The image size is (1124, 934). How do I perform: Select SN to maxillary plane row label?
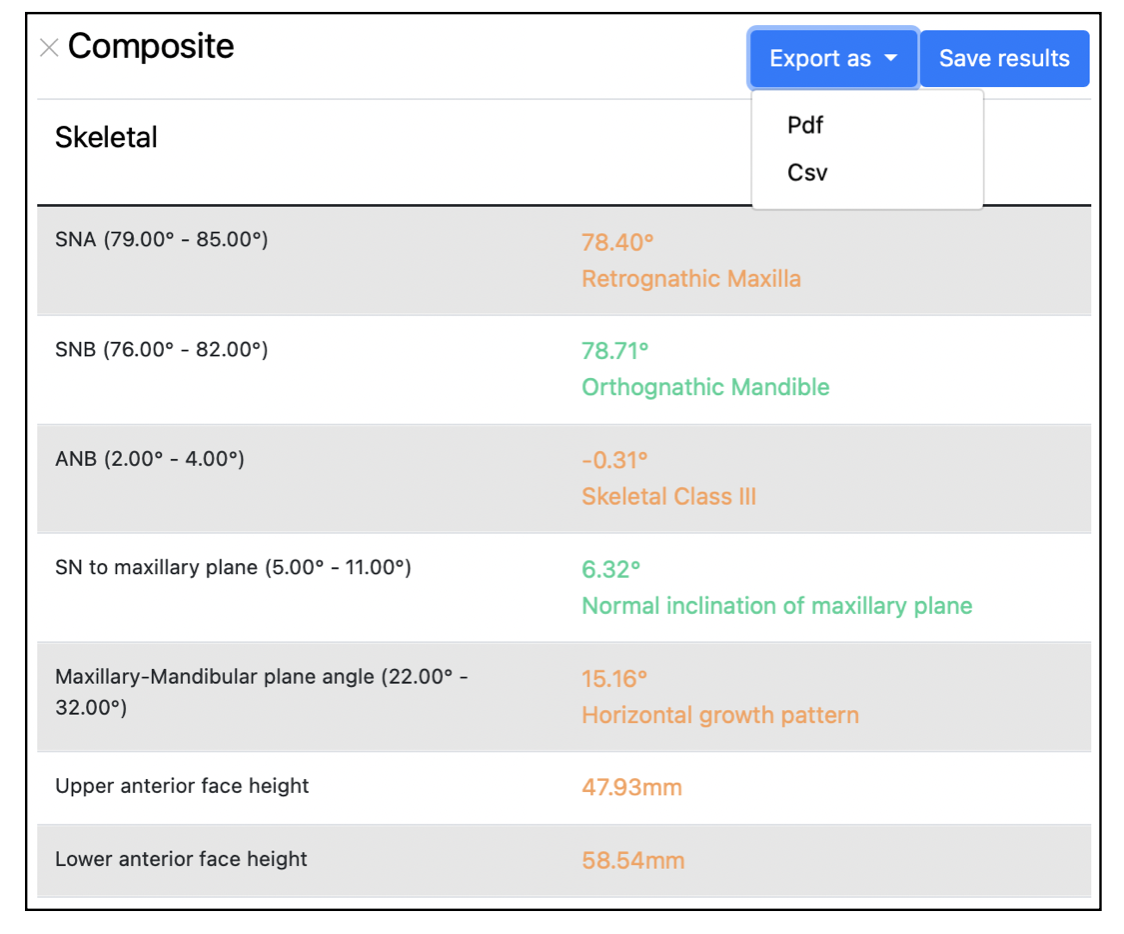coord(233,567)
